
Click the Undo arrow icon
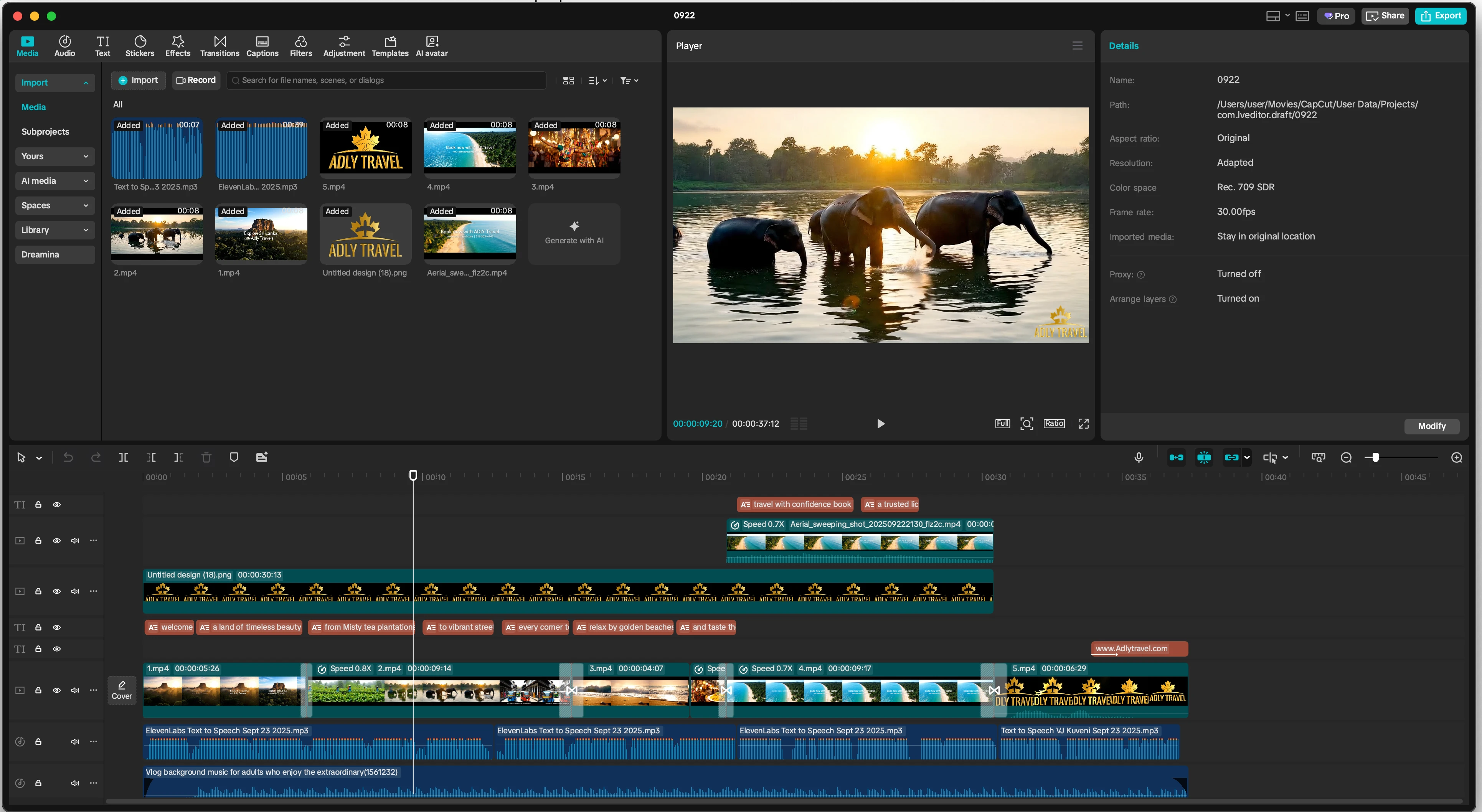[x=68, y=457]
